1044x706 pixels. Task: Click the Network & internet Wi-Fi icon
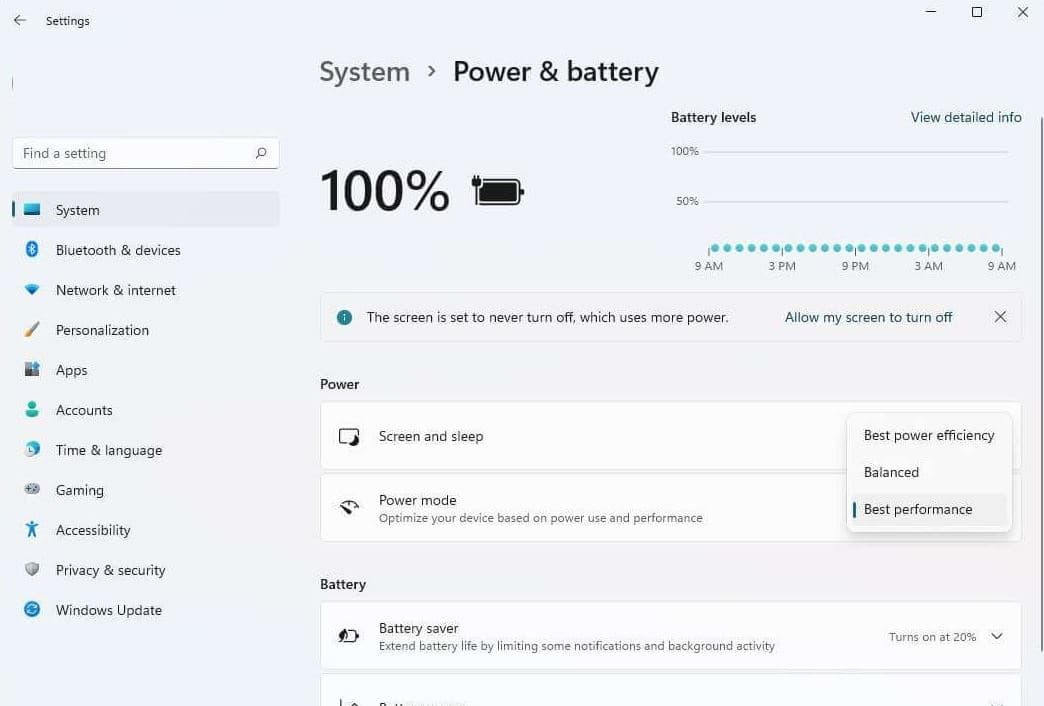(x=32, y=290)
